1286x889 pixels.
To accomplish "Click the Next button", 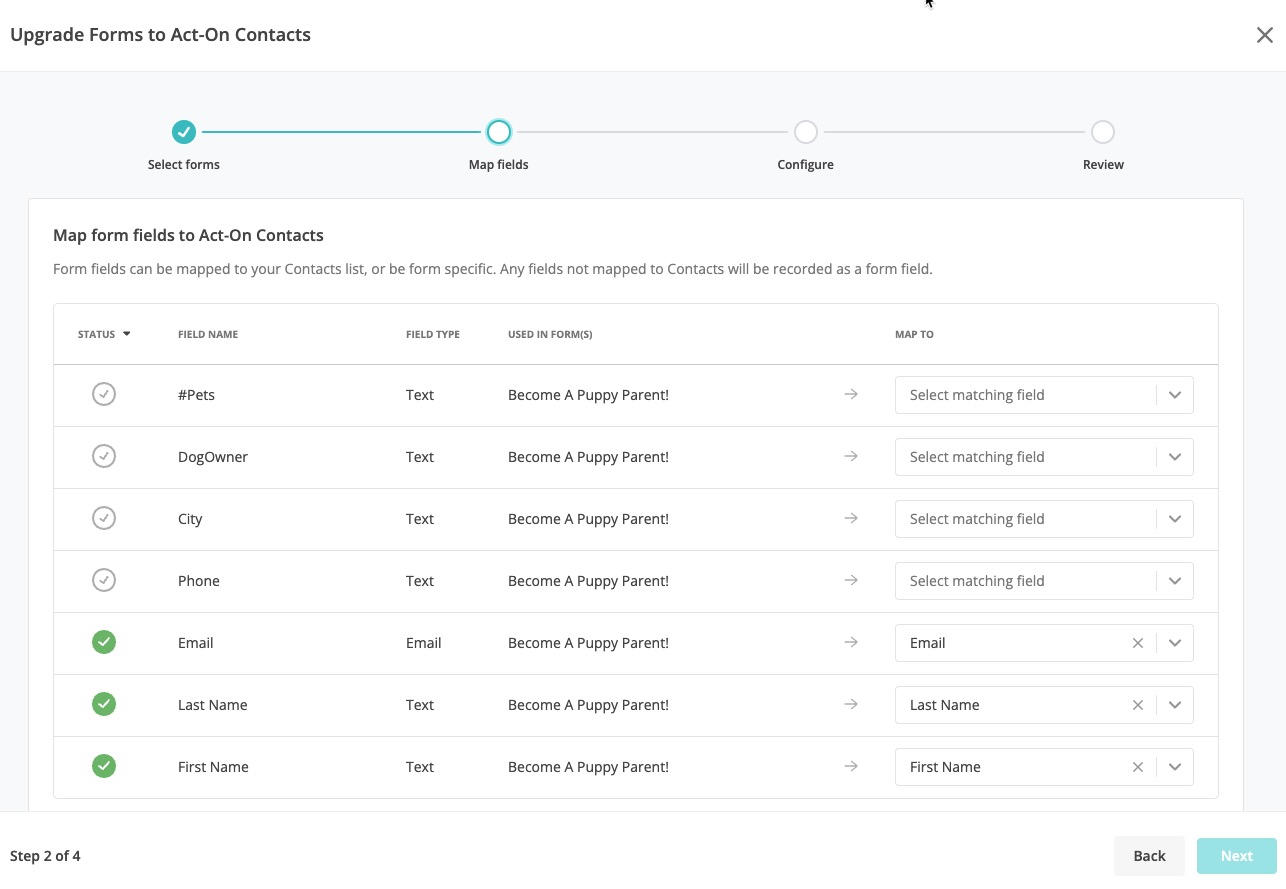I will click(x=1236, y=855).
